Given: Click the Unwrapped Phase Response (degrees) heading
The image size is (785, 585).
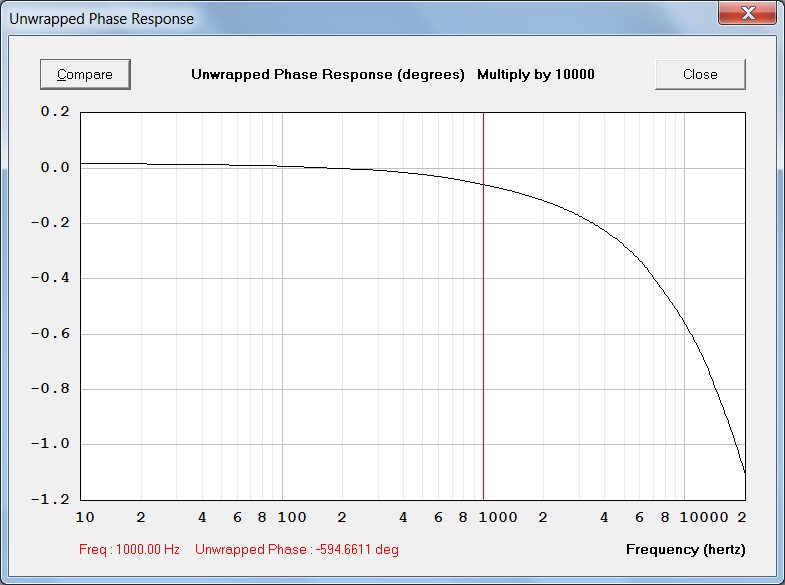Looking at the screenshot, I should pos(328,75).
